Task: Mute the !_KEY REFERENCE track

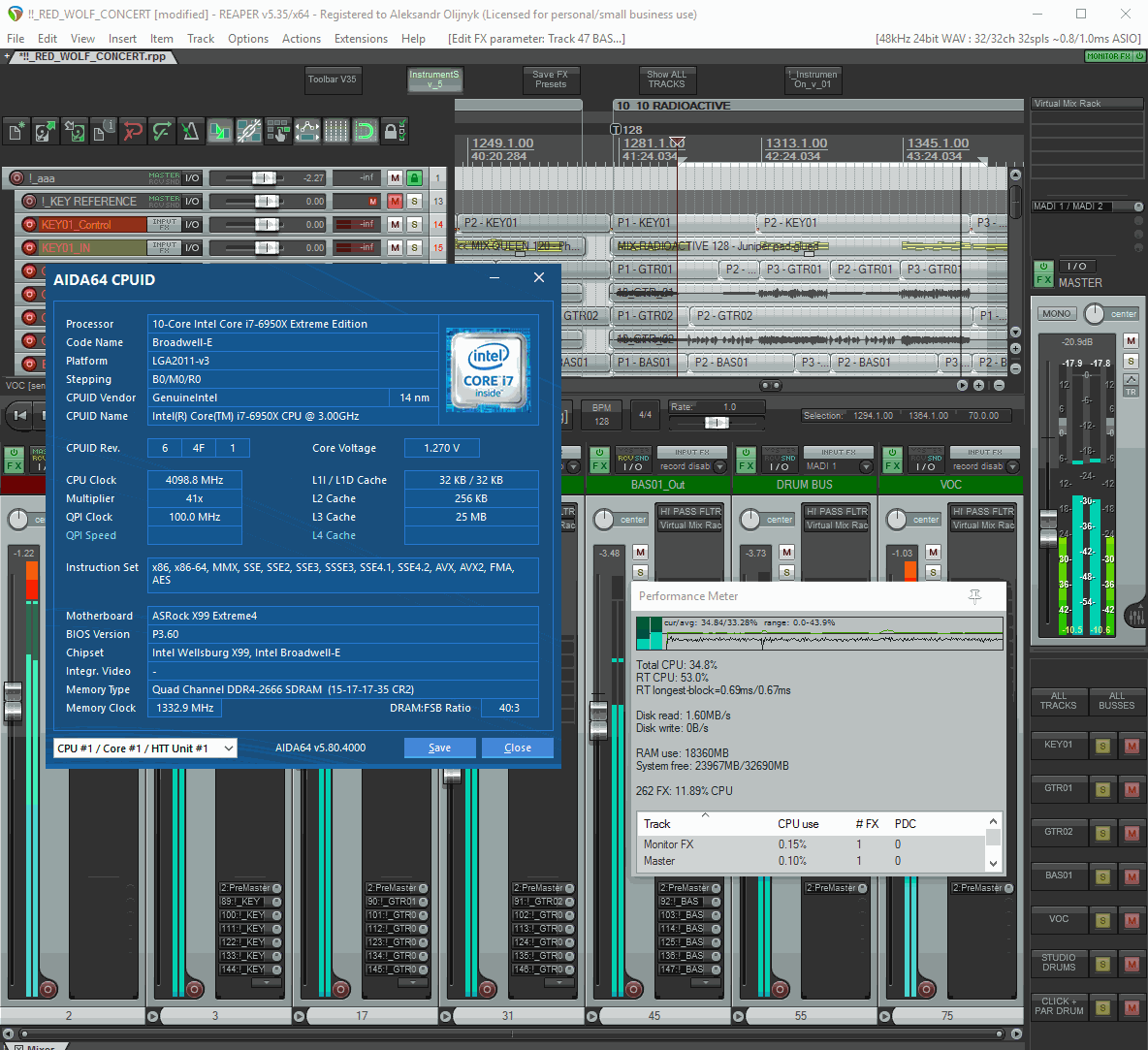Action: pos(395,202)
